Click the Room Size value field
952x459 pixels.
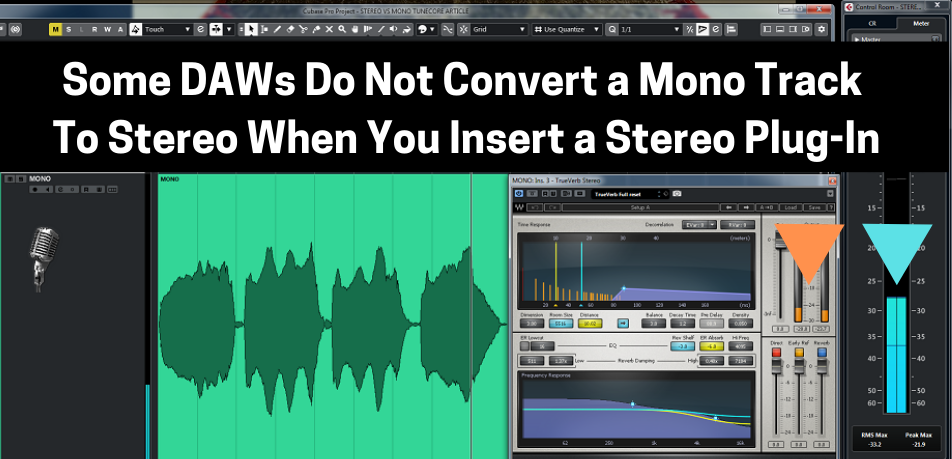point(561,324)
